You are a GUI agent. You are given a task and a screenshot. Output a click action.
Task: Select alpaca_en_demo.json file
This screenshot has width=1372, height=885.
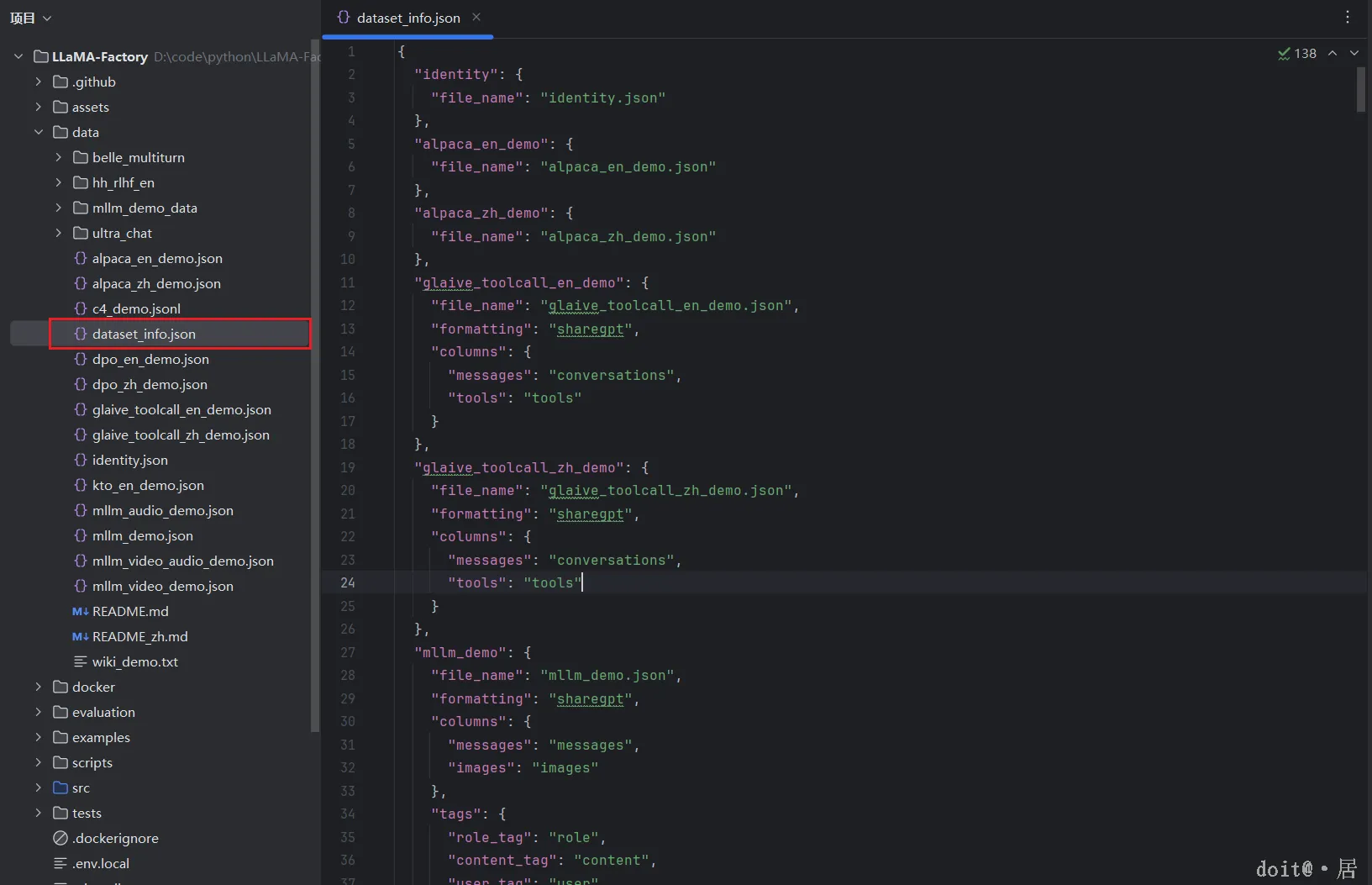point(157,259)
